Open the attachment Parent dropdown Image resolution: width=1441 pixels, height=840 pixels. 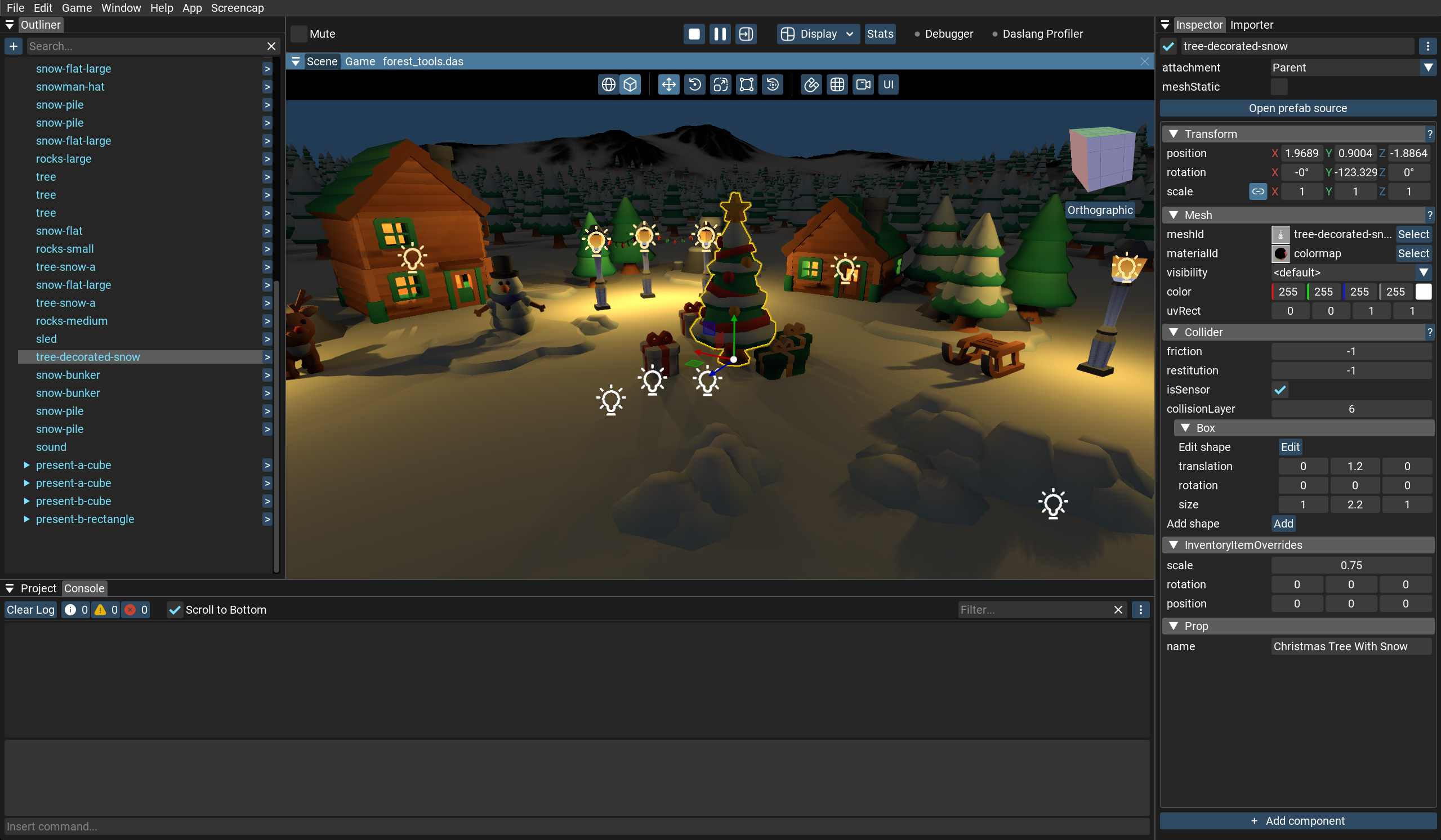1353,68
